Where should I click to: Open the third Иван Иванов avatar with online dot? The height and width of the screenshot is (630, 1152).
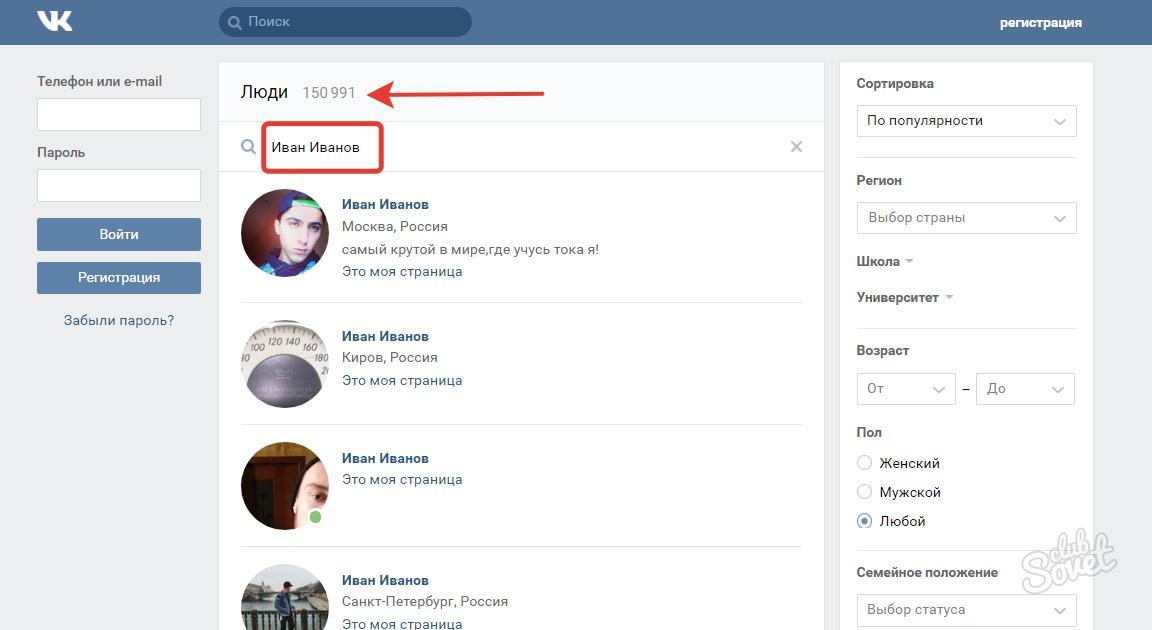click(285, 486)
